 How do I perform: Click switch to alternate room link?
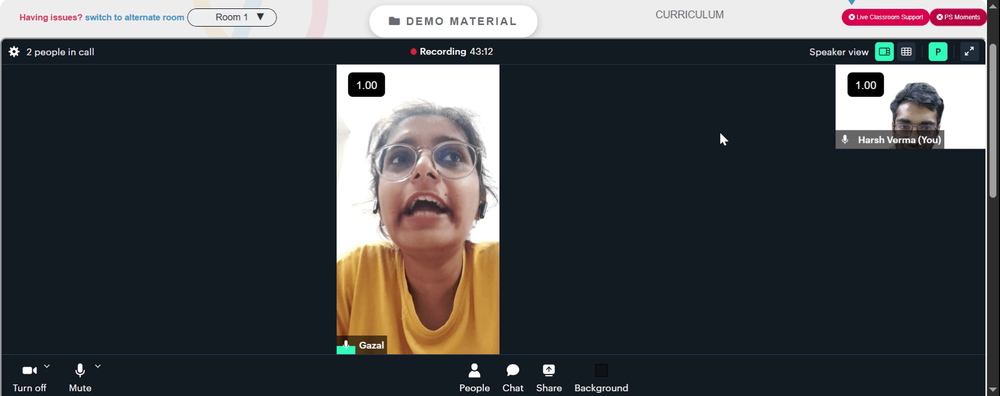click(x=135, y=17)
